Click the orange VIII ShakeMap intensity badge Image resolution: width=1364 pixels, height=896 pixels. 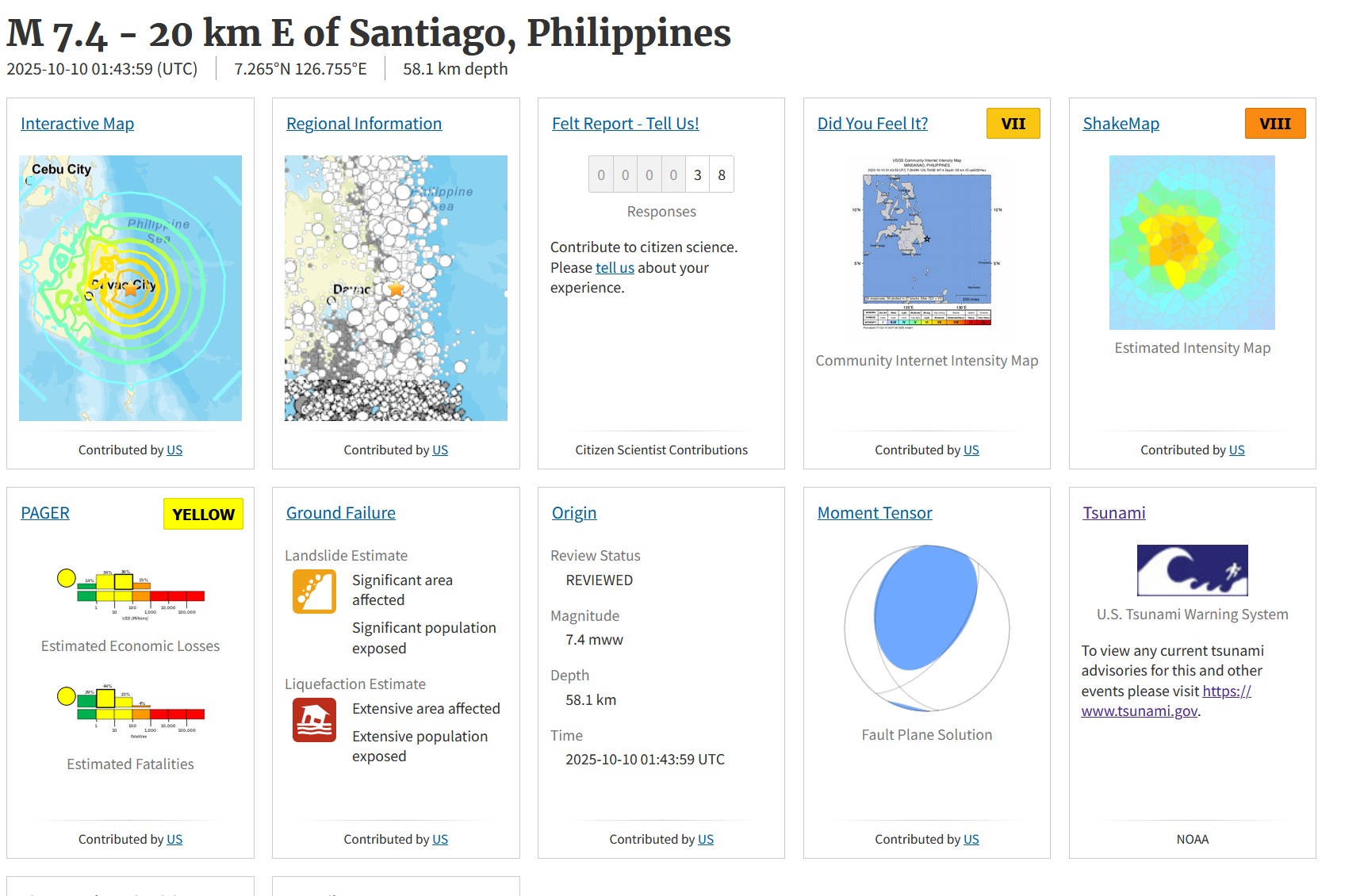1274,124
